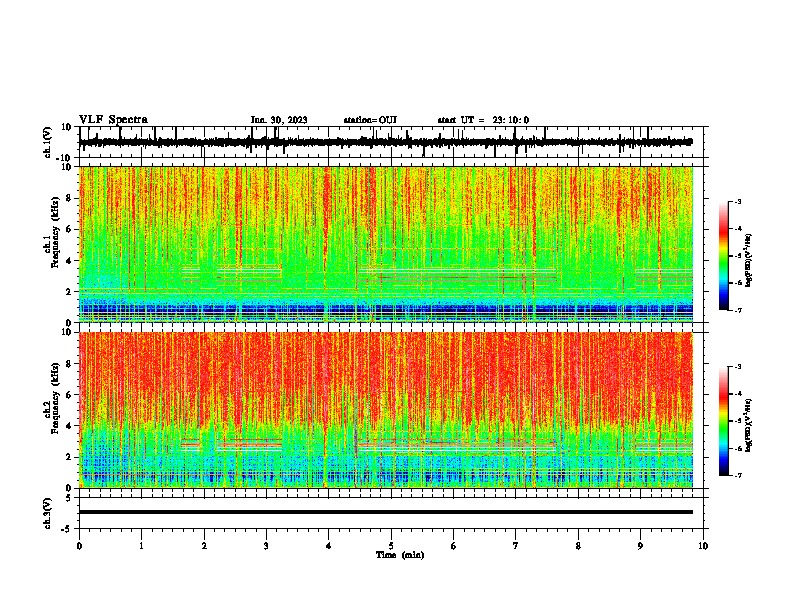This screenshot has width=792, height=612.
Task: Click the log(PSD) label beside ch.2 colorbar
Action: pos(748,426)
